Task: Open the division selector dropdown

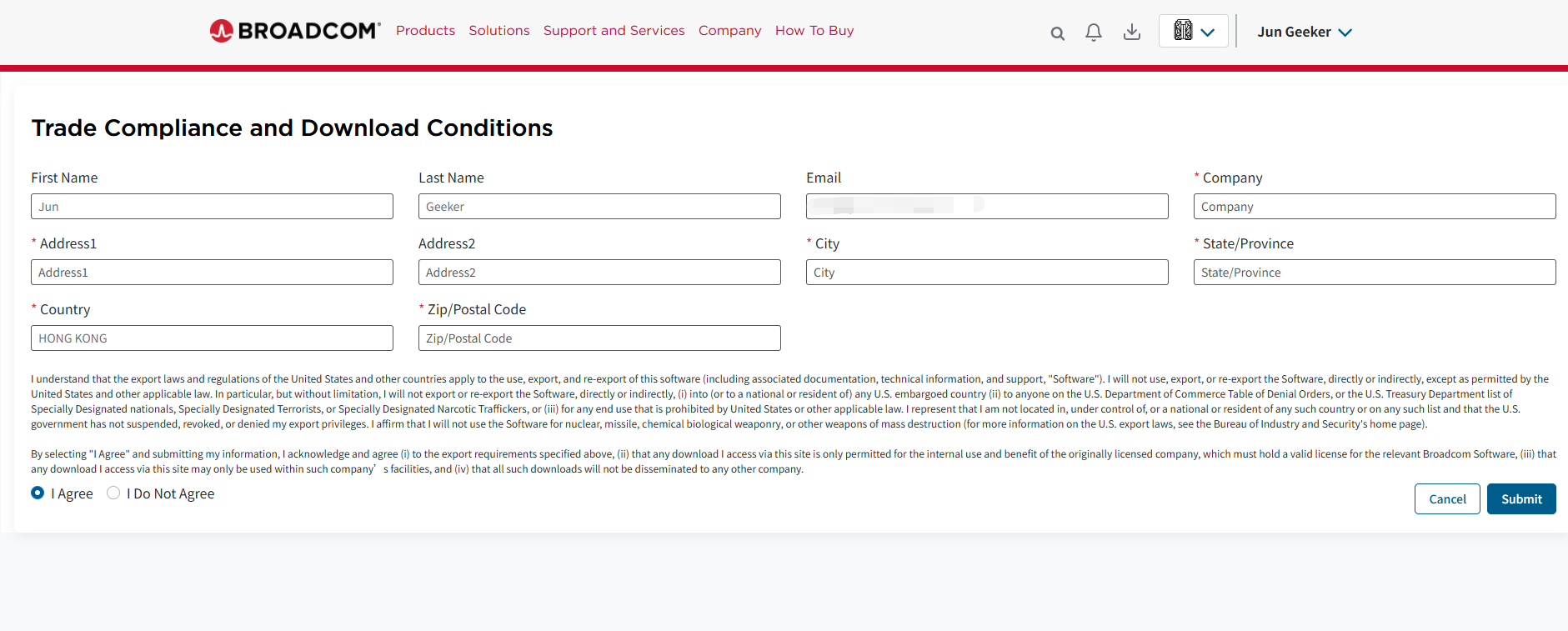Action: click(x=1193, y=31)
